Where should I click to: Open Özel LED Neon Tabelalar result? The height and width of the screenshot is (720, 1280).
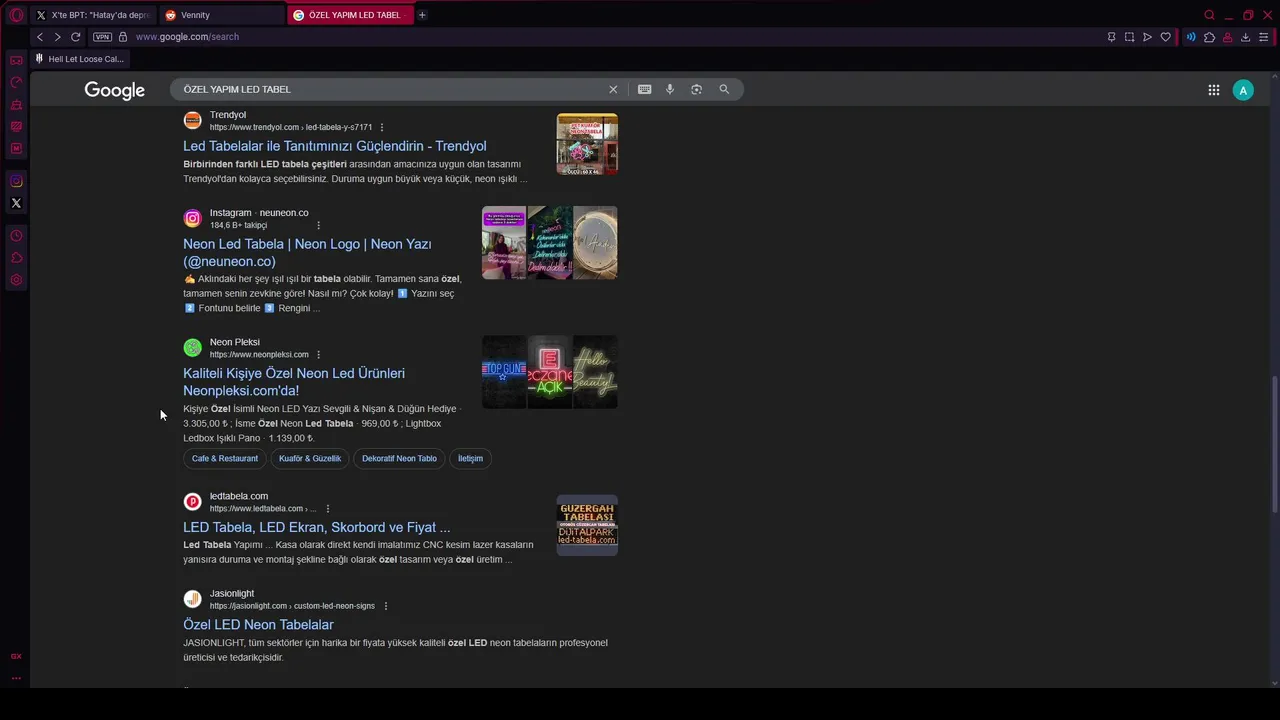258,625
